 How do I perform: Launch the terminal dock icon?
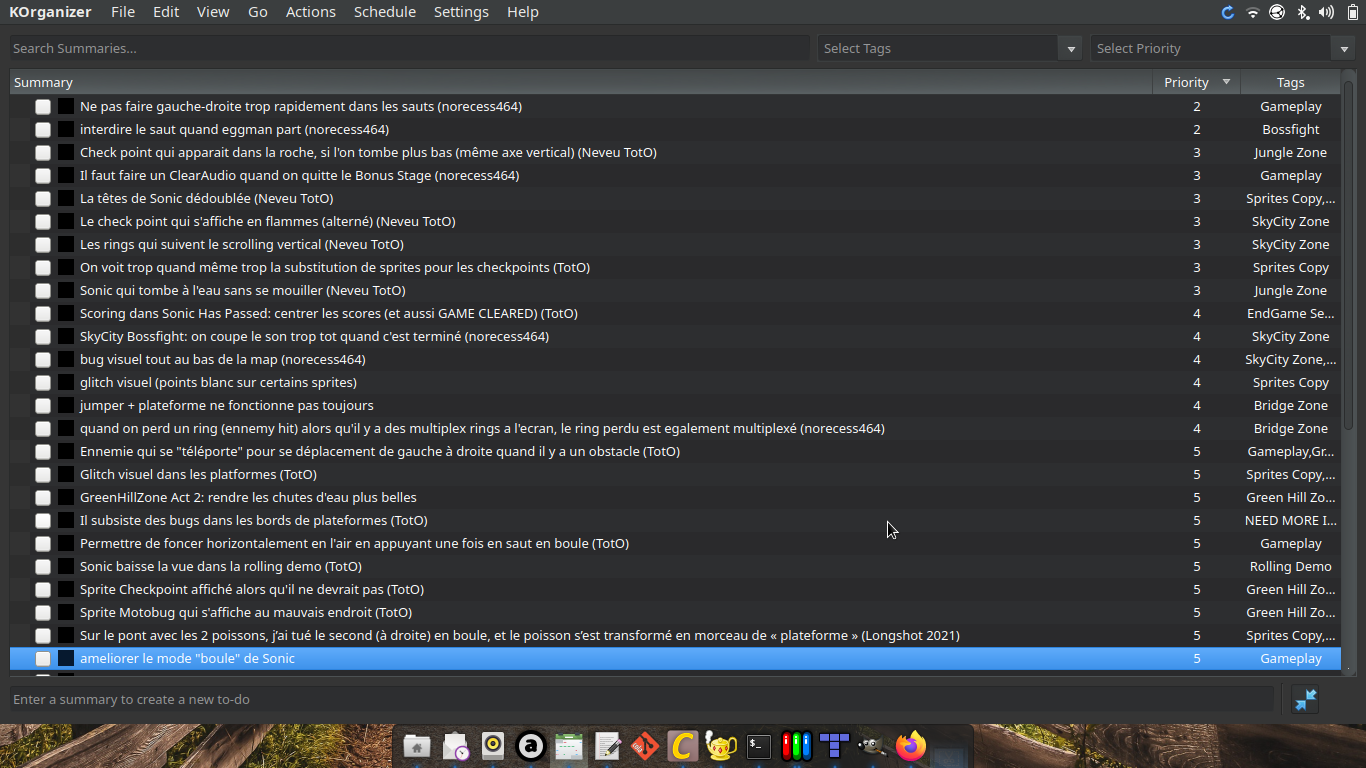click(759, 746)
